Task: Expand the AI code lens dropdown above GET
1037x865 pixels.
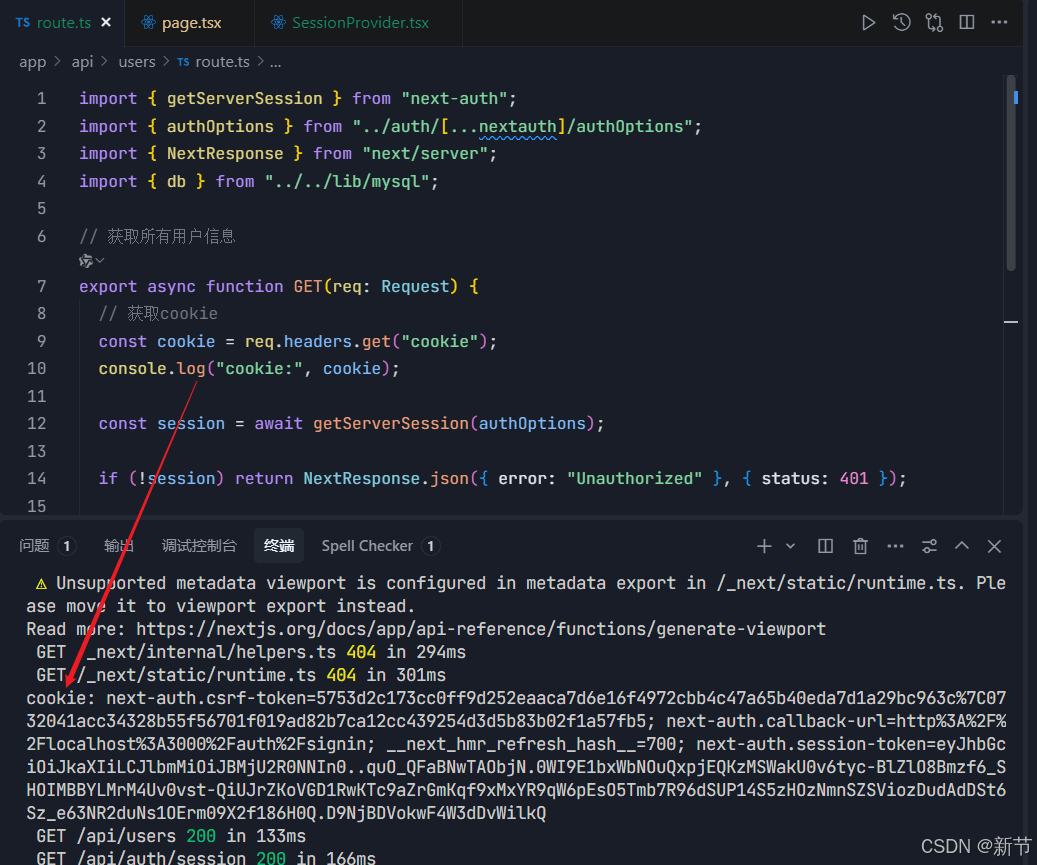Action: point(92,261)
